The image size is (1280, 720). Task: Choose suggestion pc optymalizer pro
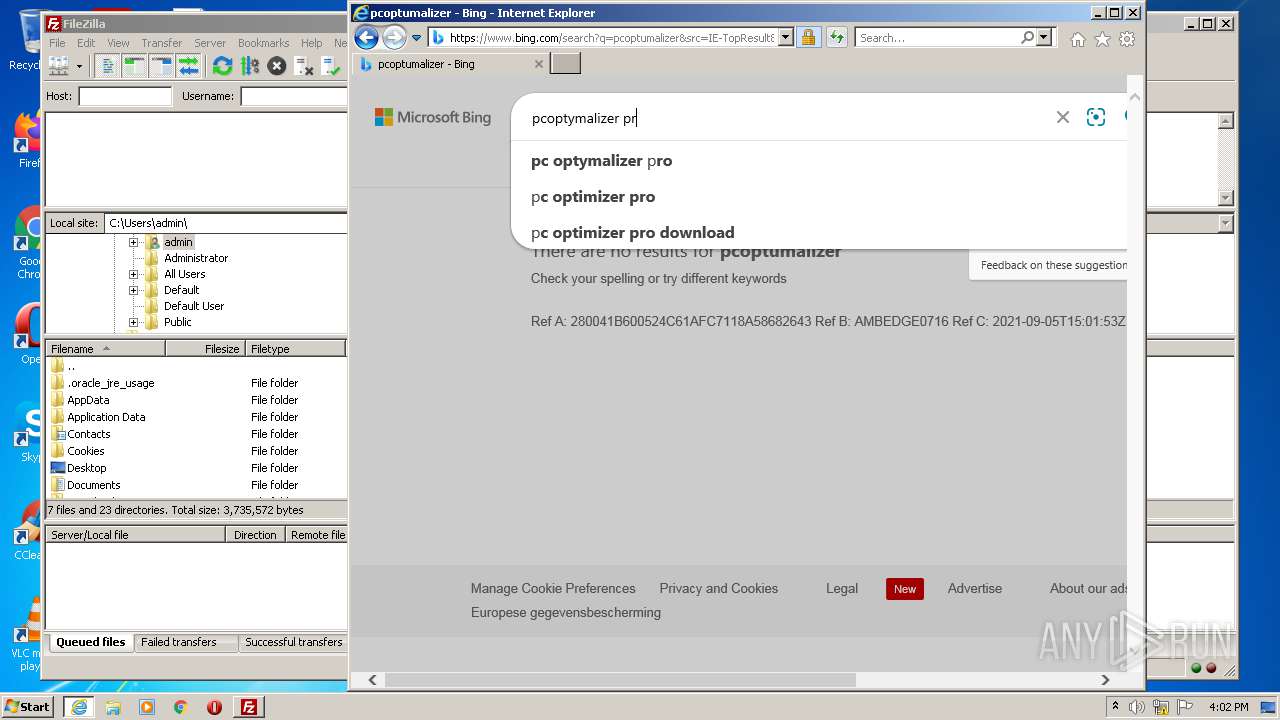(601, 161)
